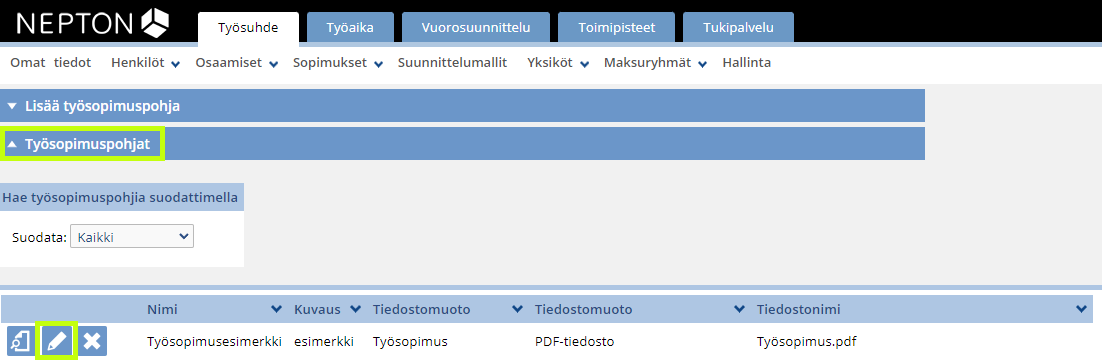Screen dimensions: 1102x362
Task: Switch to the Vuorosuunnittelu tab
Action: (476, 28)
